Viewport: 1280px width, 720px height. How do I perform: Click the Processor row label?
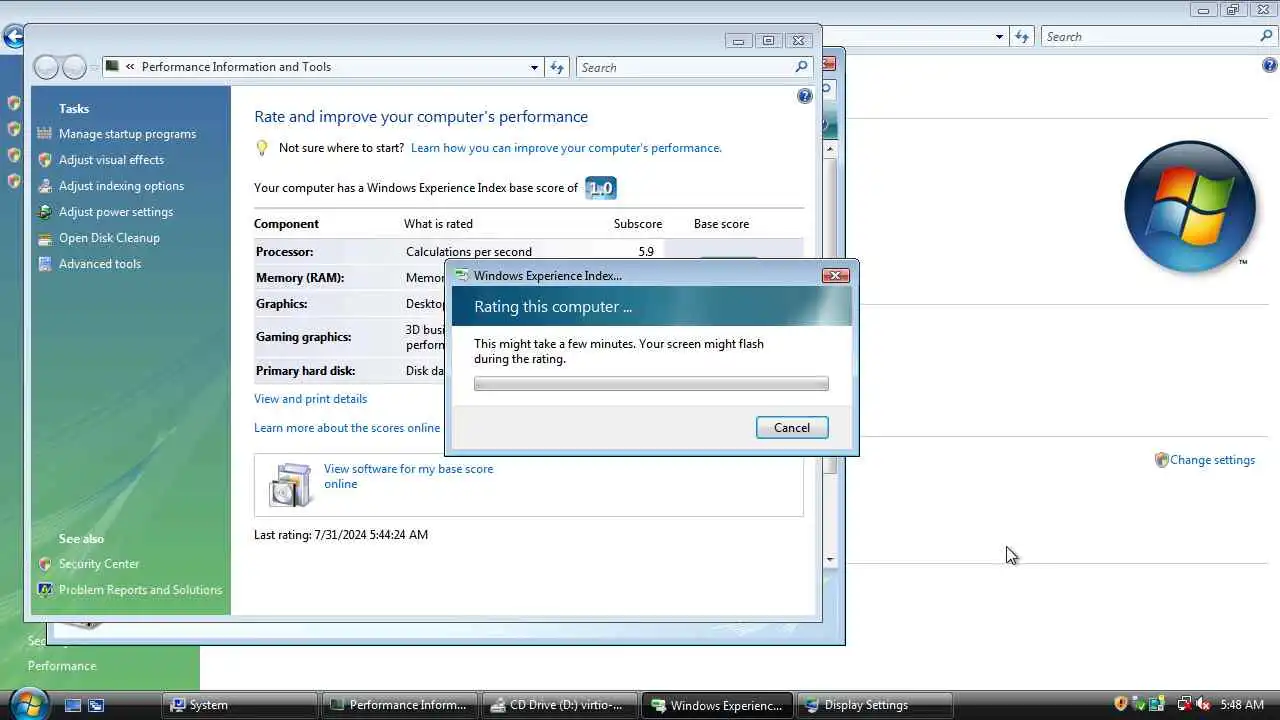click(x=284, y=252)
